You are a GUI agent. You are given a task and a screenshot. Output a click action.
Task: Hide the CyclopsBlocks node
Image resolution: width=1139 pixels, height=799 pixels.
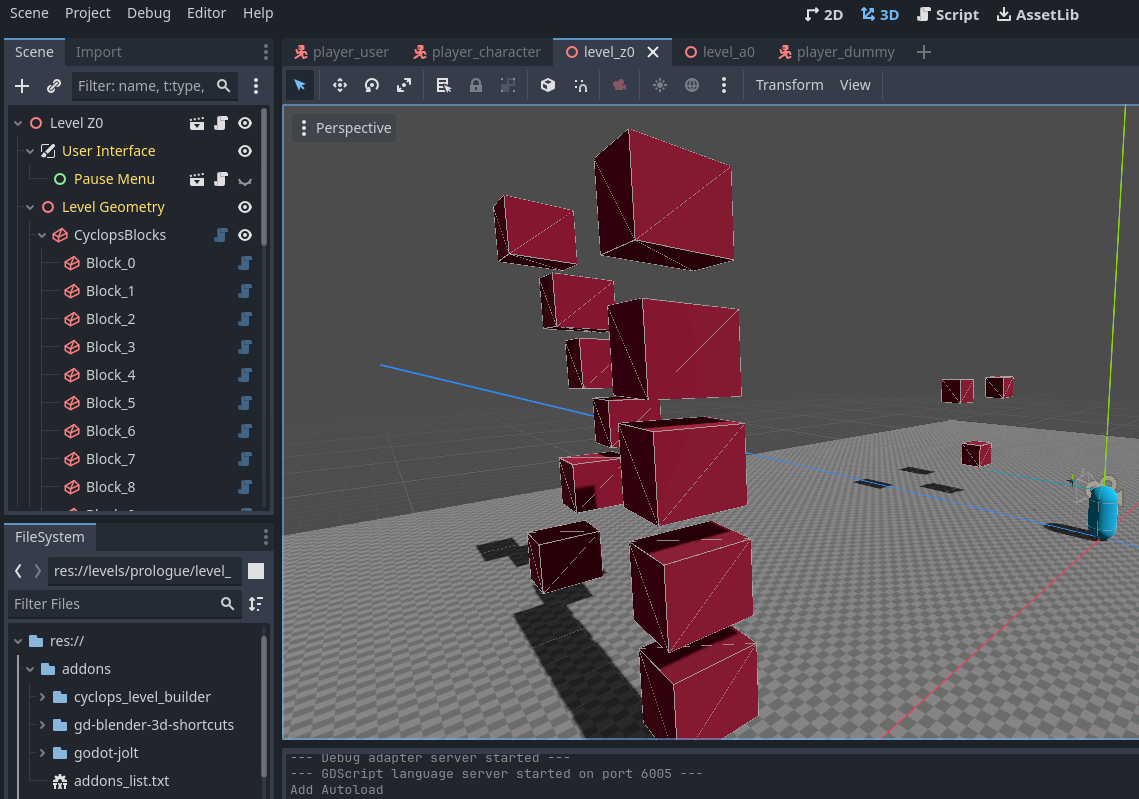point(245,235)
